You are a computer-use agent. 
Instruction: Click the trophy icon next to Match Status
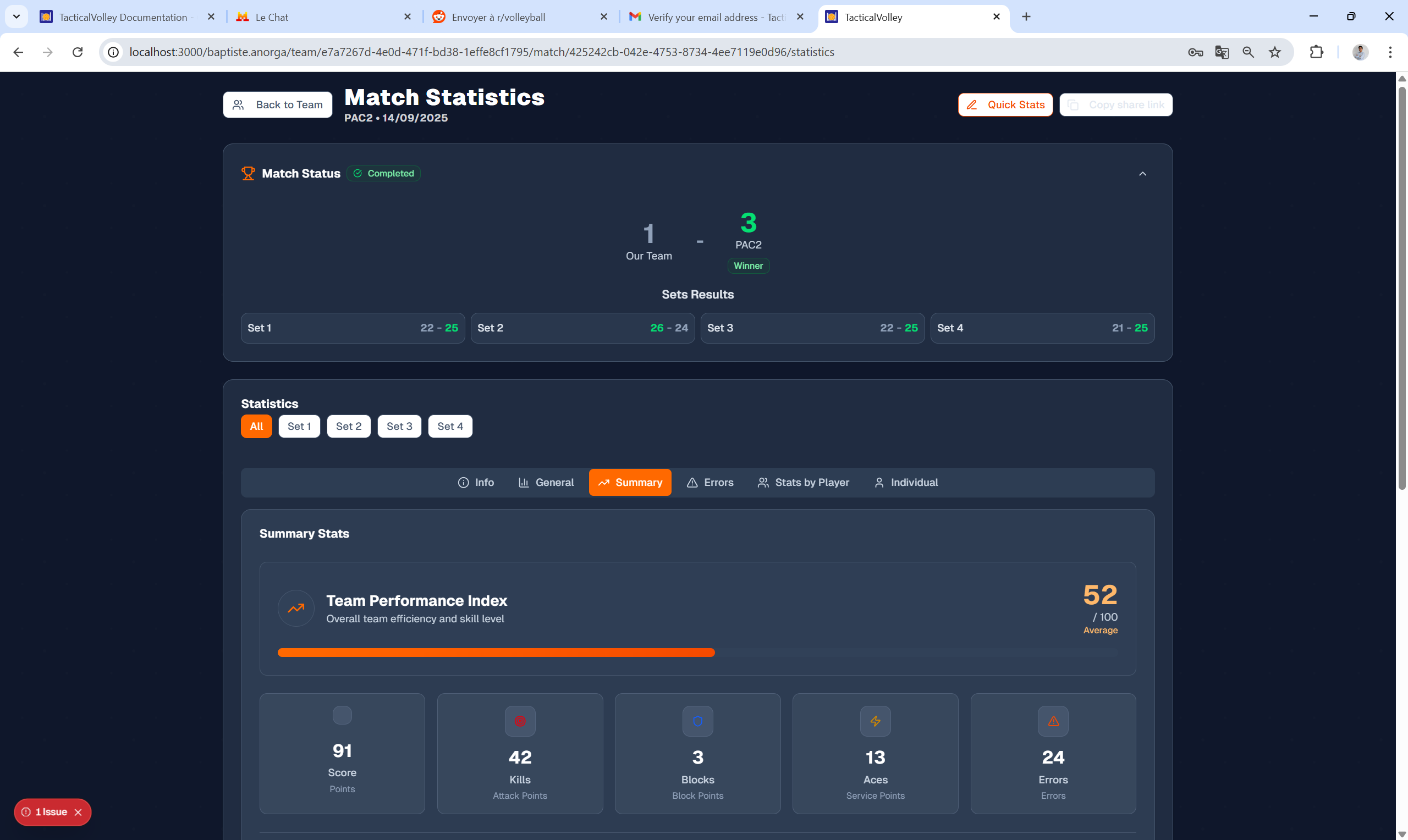click(x=248, y=173)
